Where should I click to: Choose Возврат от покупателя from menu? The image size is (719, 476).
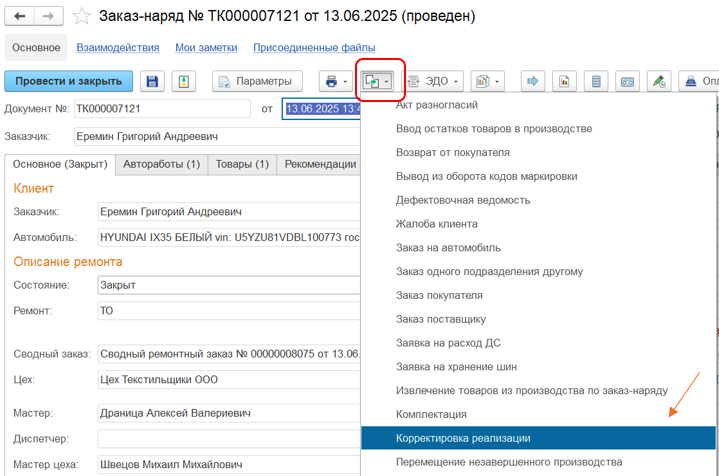[x=453, y=152]
